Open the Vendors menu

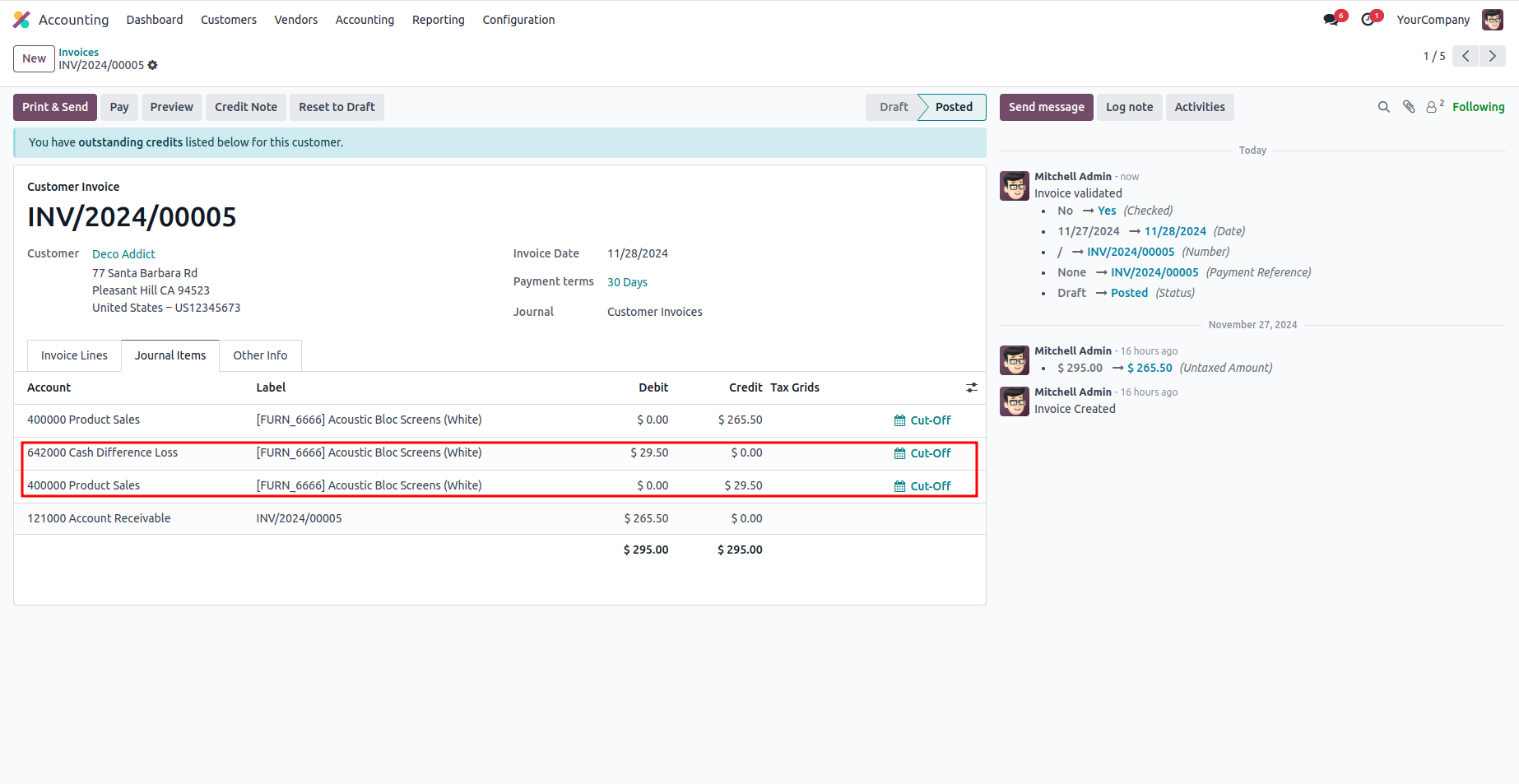coord(296,20)
